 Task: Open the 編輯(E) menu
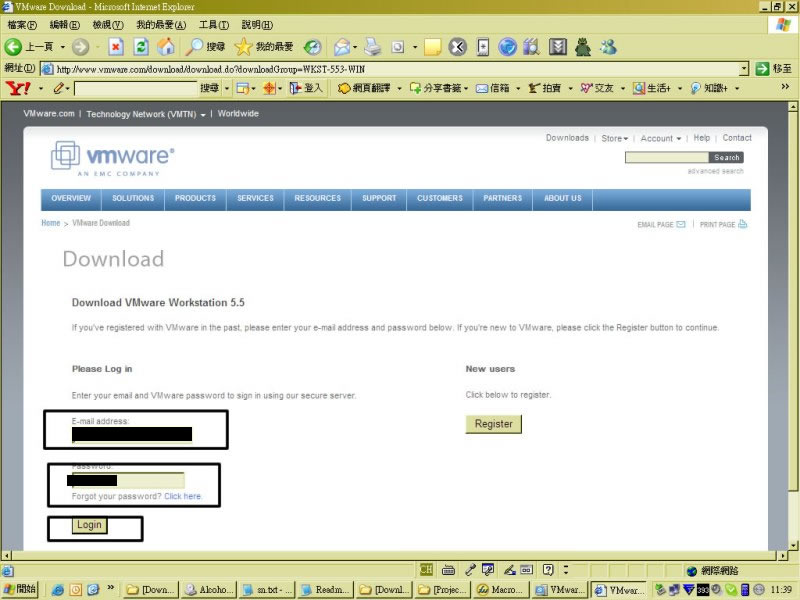tap(64, 24)
